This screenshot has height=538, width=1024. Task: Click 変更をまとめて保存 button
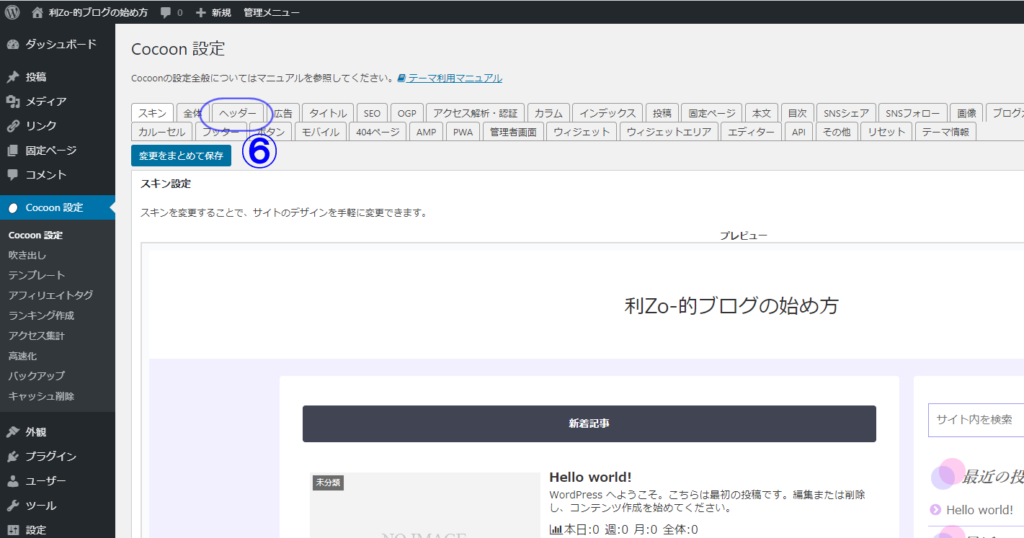(181, 155)
